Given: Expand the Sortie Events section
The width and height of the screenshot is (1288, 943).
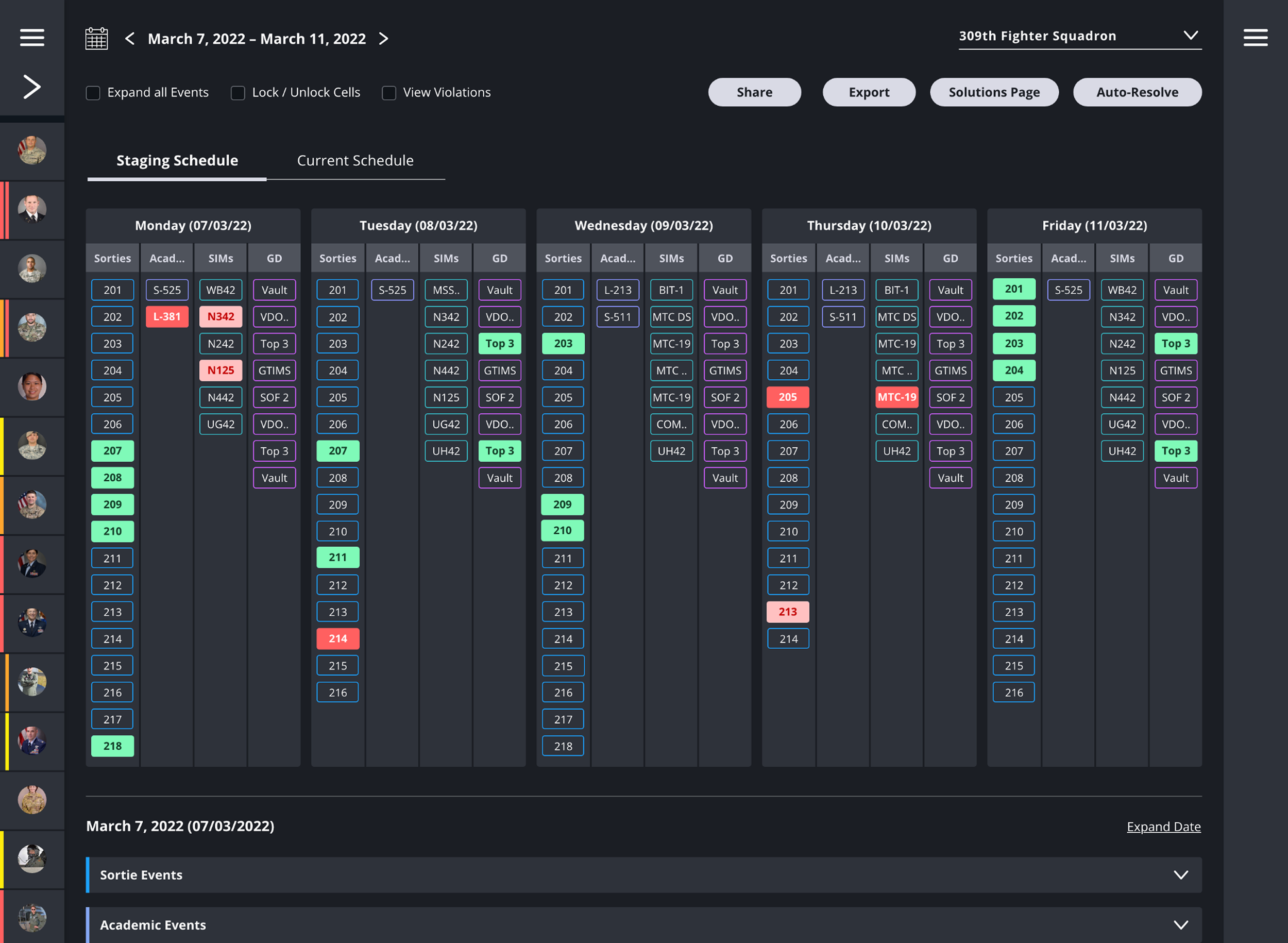Looking at the screenshot, I should coord(1180,875).
